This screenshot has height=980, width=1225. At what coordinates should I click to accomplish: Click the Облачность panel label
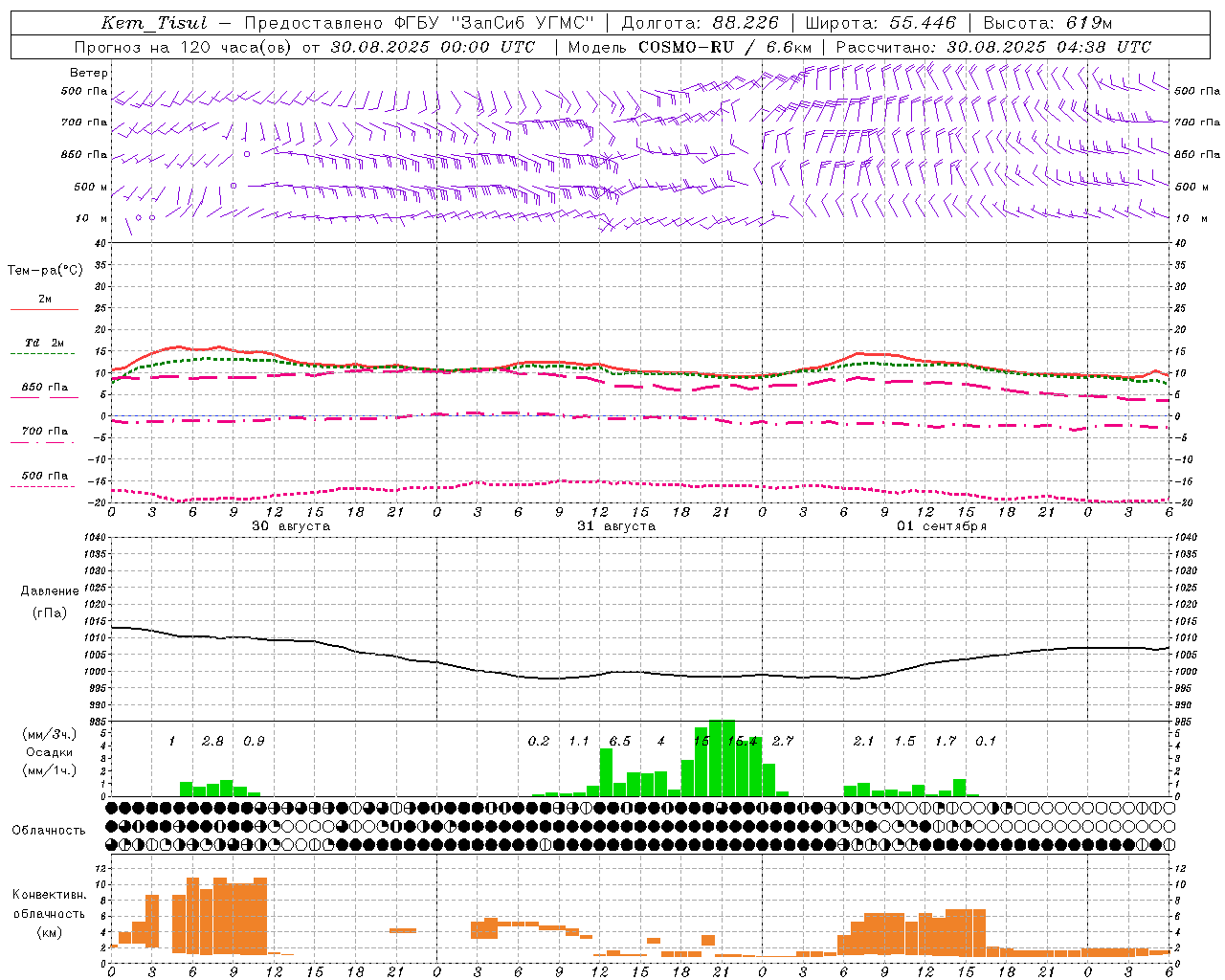pos(49,831)
